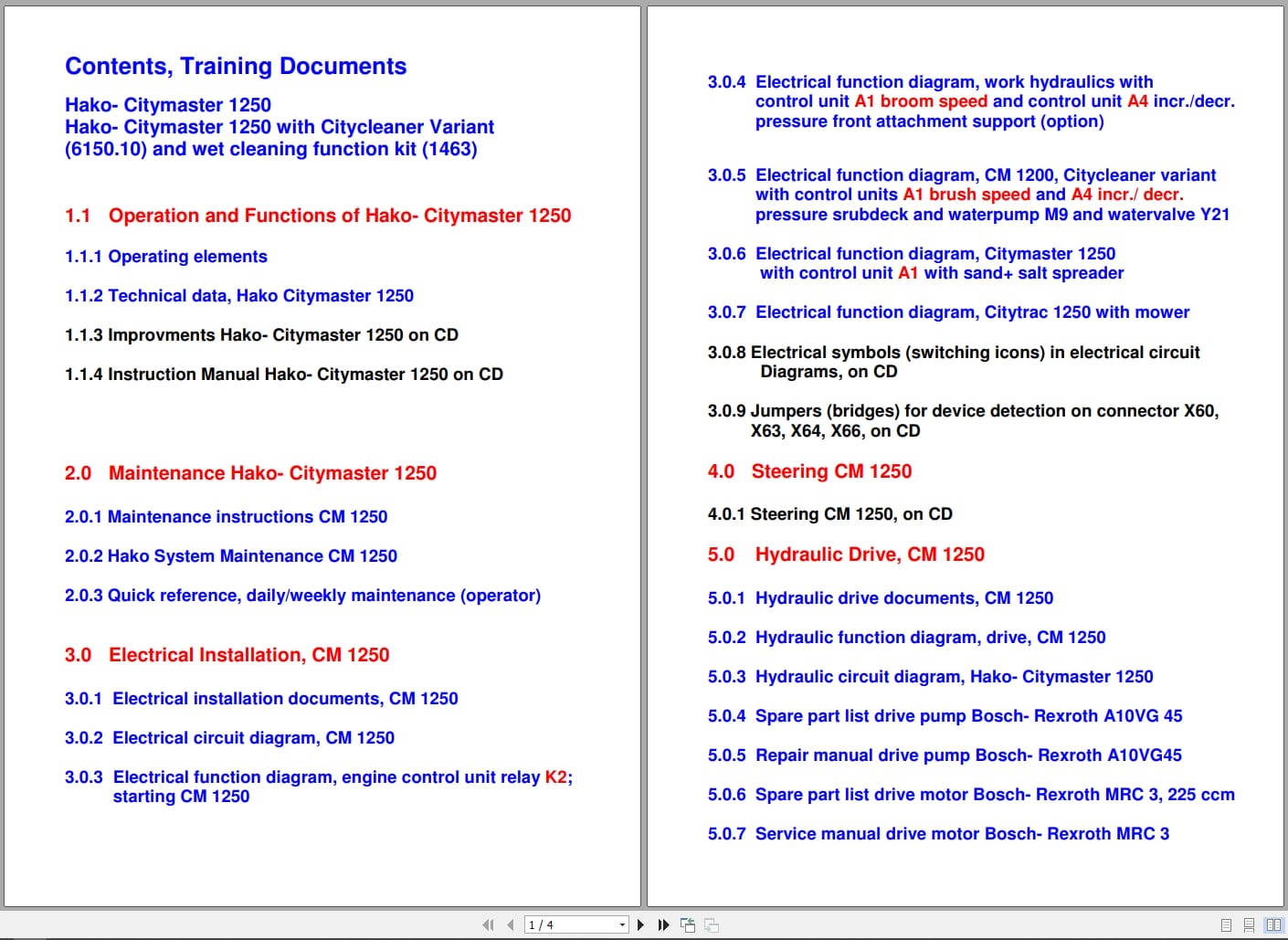Toggle two-page side-by-side view
1288x940 pixels.
[x=1273, y=924]
